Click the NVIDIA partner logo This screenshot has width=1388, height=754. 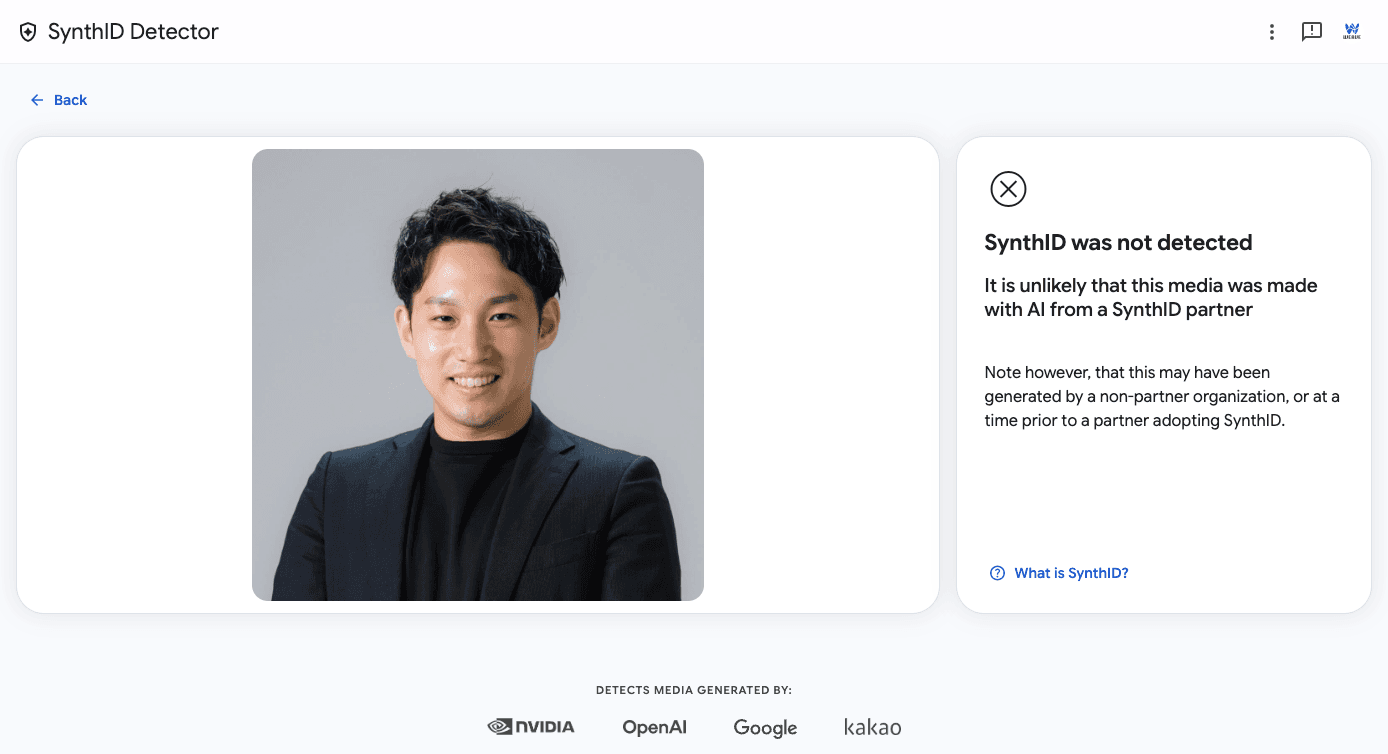tap(531, 727)
